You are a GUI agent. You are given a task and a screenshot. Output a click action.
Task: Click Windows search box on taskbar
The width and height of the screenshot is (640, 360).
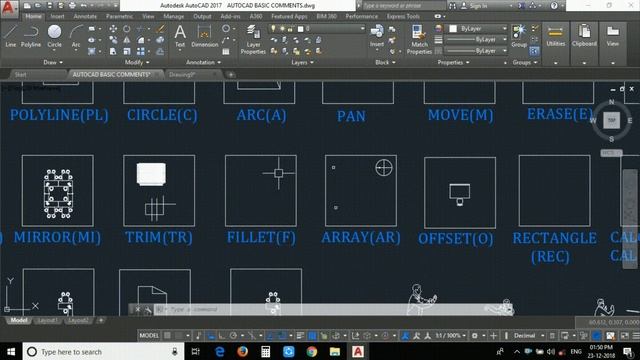102,351
